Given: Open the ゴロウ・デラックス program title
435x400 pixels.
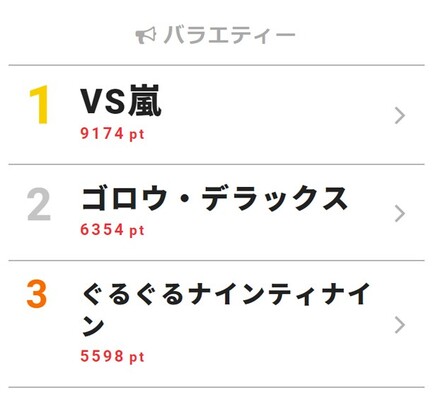Looking at the screenshot, I should tap(215, 199).
